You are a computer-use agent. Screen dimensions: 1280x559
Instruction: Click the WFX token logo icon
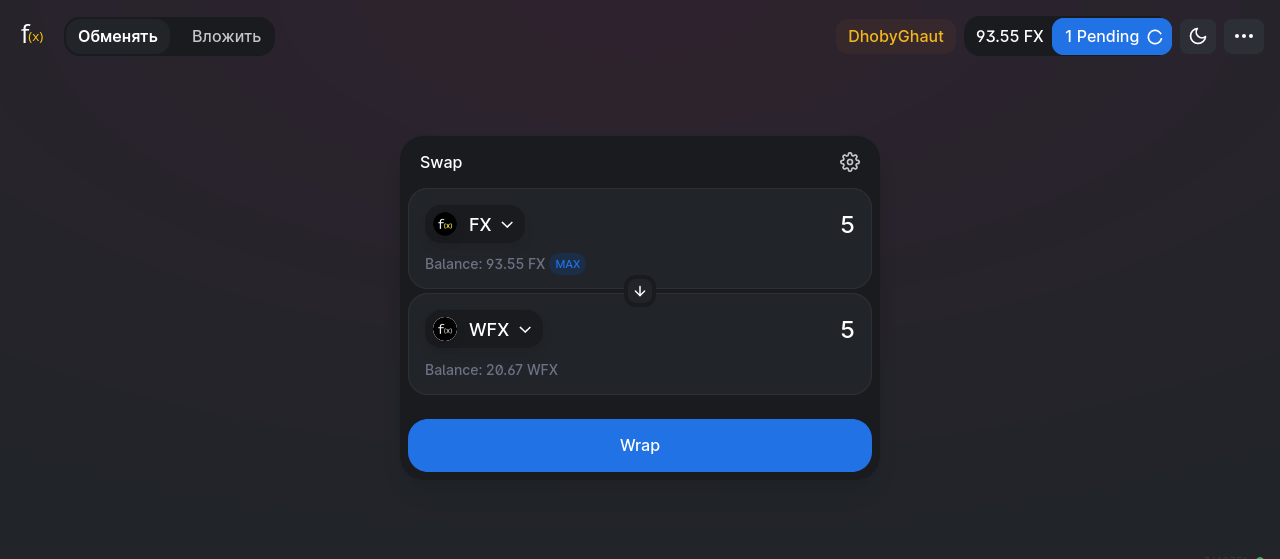point(445,329)
